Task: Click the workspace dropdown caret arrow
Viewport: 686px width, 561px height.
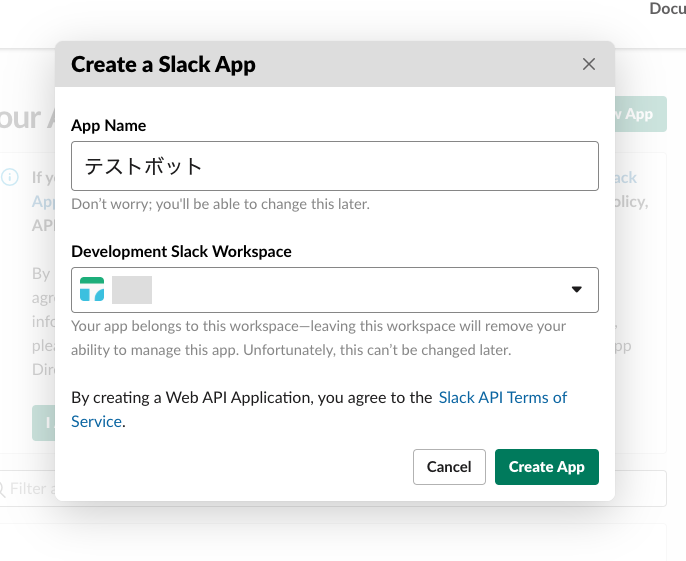Action: pyautogui.click(x=577, y=289)
